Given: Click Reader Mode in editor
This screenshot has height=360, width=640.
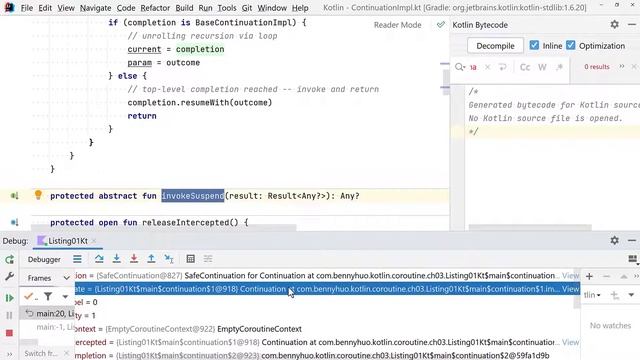Looking at the screenshot, I should 398,25.
